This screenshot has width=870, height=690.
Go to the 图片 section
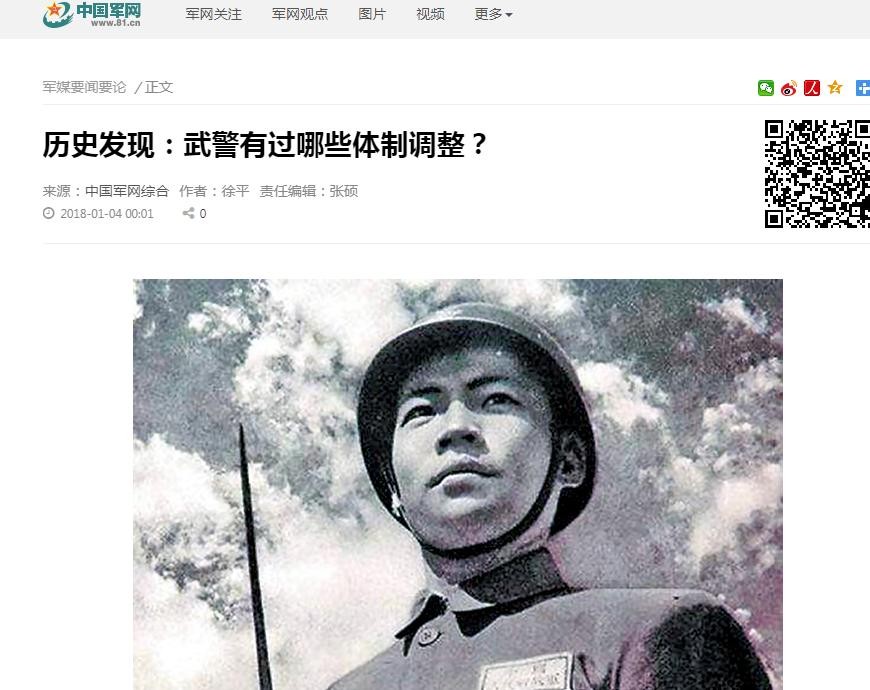click(x=372, y=14)
